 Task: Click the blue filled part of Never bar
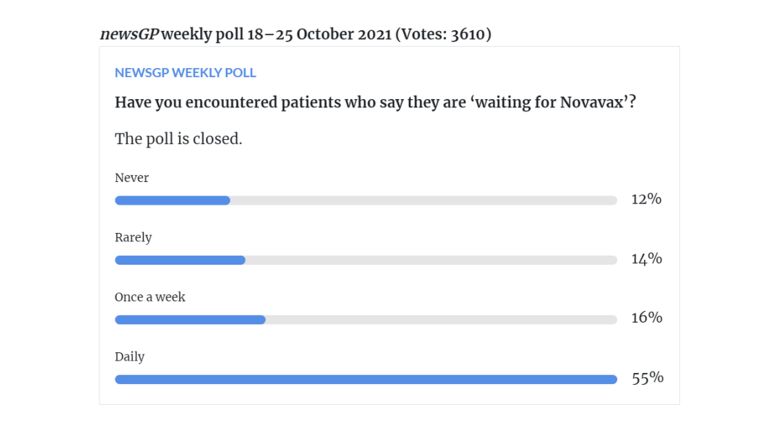pyautogui.click(x=172, y=200)
